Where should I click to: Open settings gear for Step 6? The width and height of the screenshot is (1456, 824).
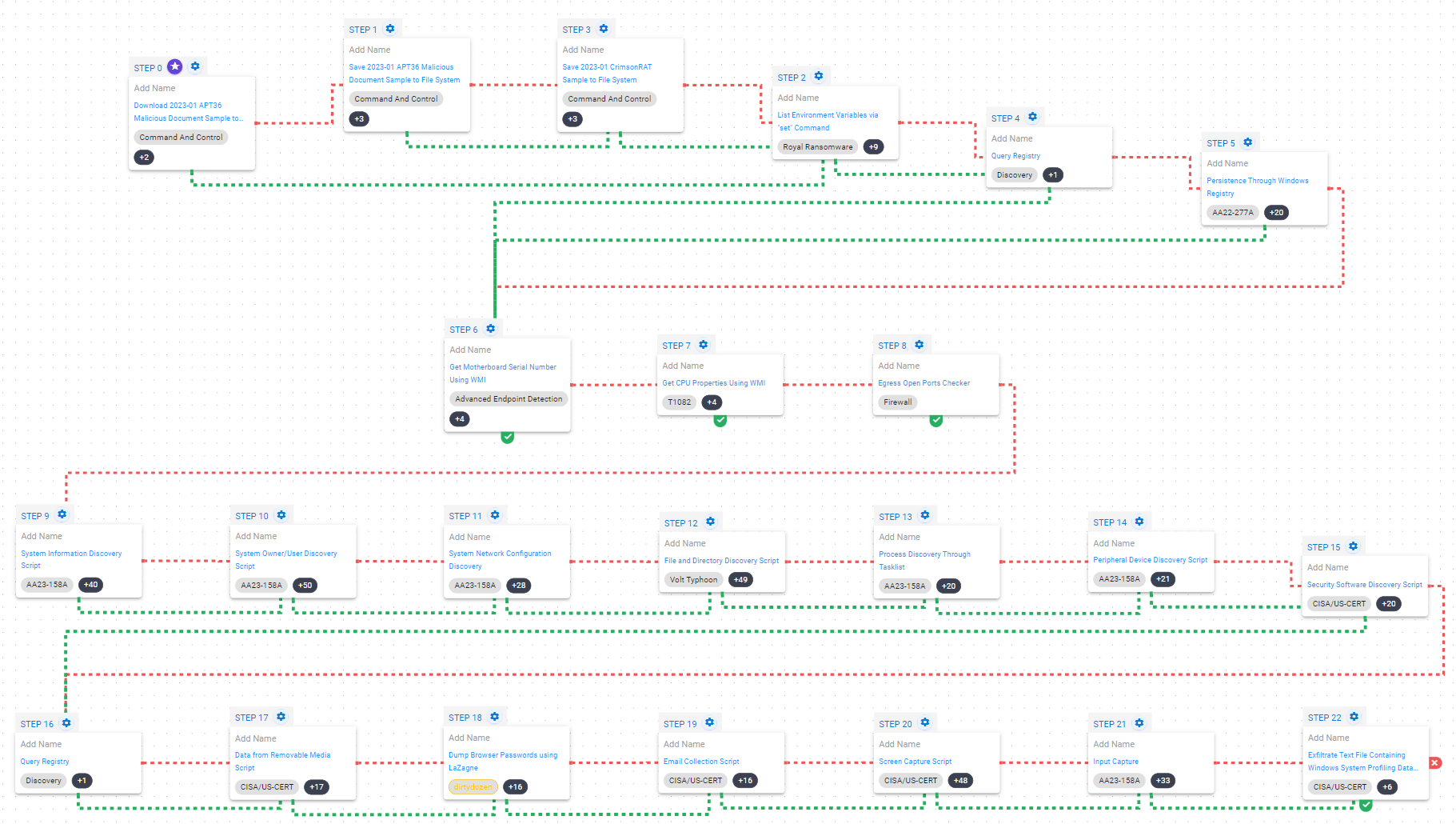pyautogui.click(x=491, y=329)
